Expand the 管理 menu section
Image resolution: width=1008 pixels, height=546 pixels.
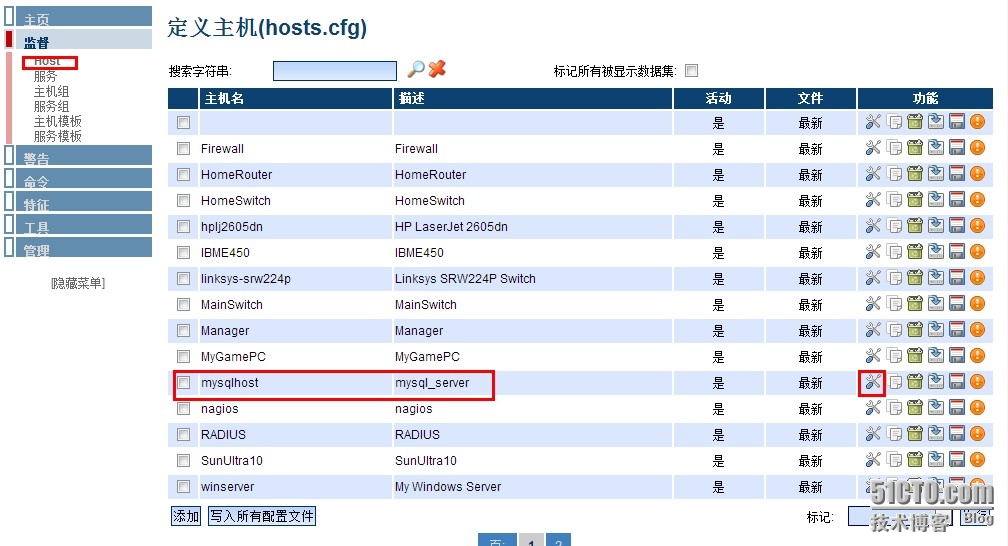click(84, 248)
